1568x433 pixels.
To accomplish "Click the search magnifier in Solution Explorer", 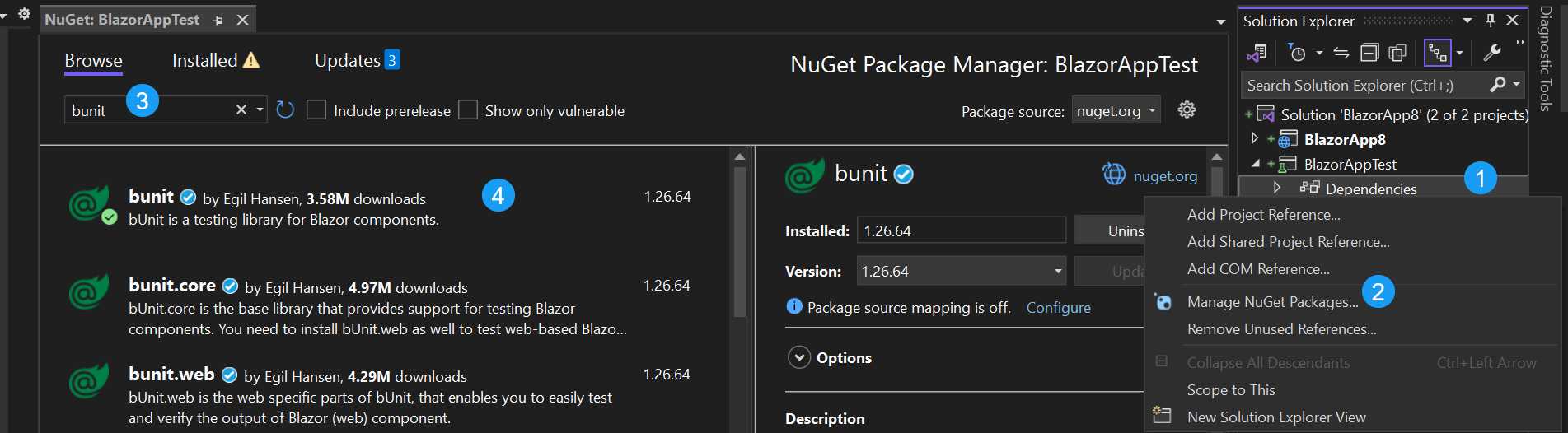I will coord(1498,85).
